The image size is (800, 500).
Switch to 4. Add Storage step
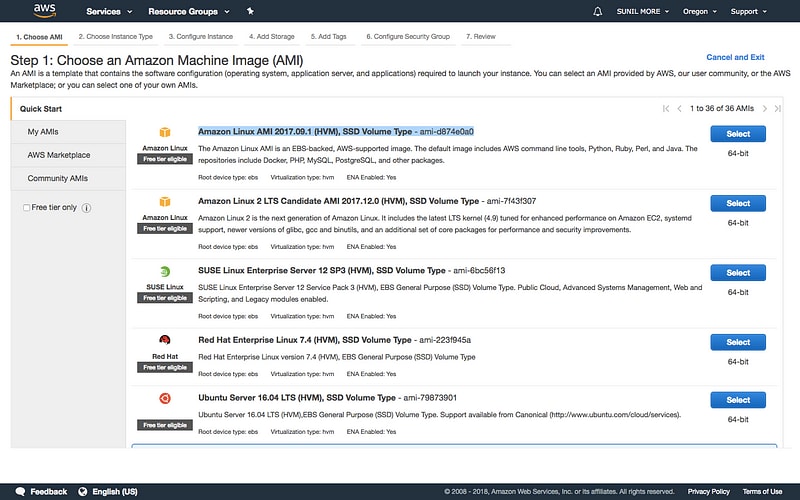(x=272, y=37)
